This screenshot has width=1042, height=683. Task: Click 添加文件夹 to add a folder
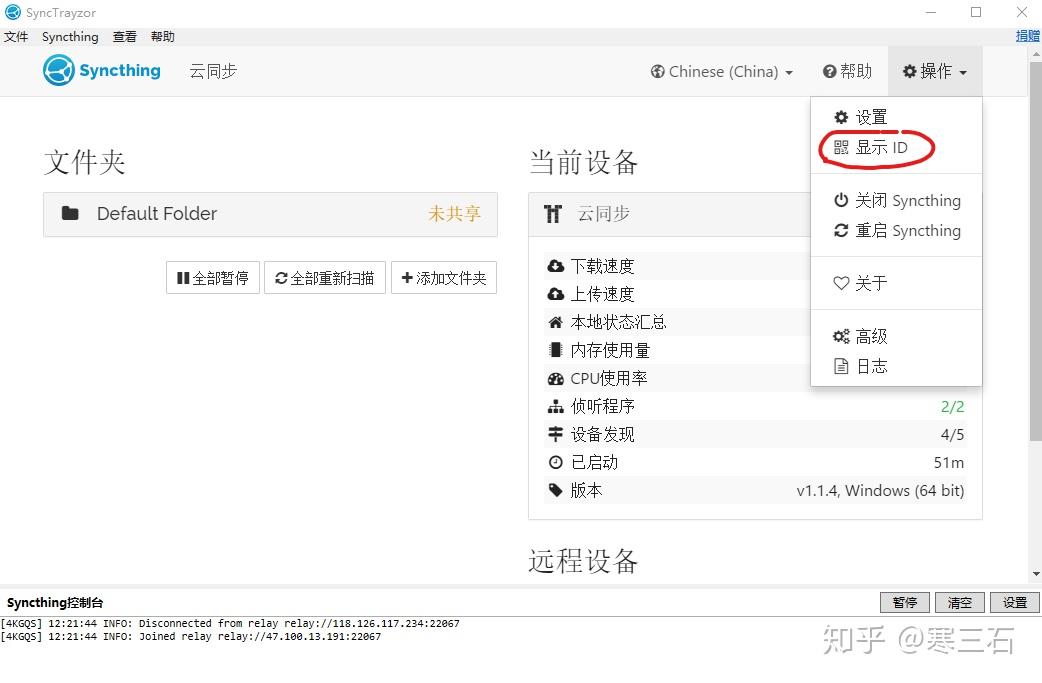tap(443, 277)
